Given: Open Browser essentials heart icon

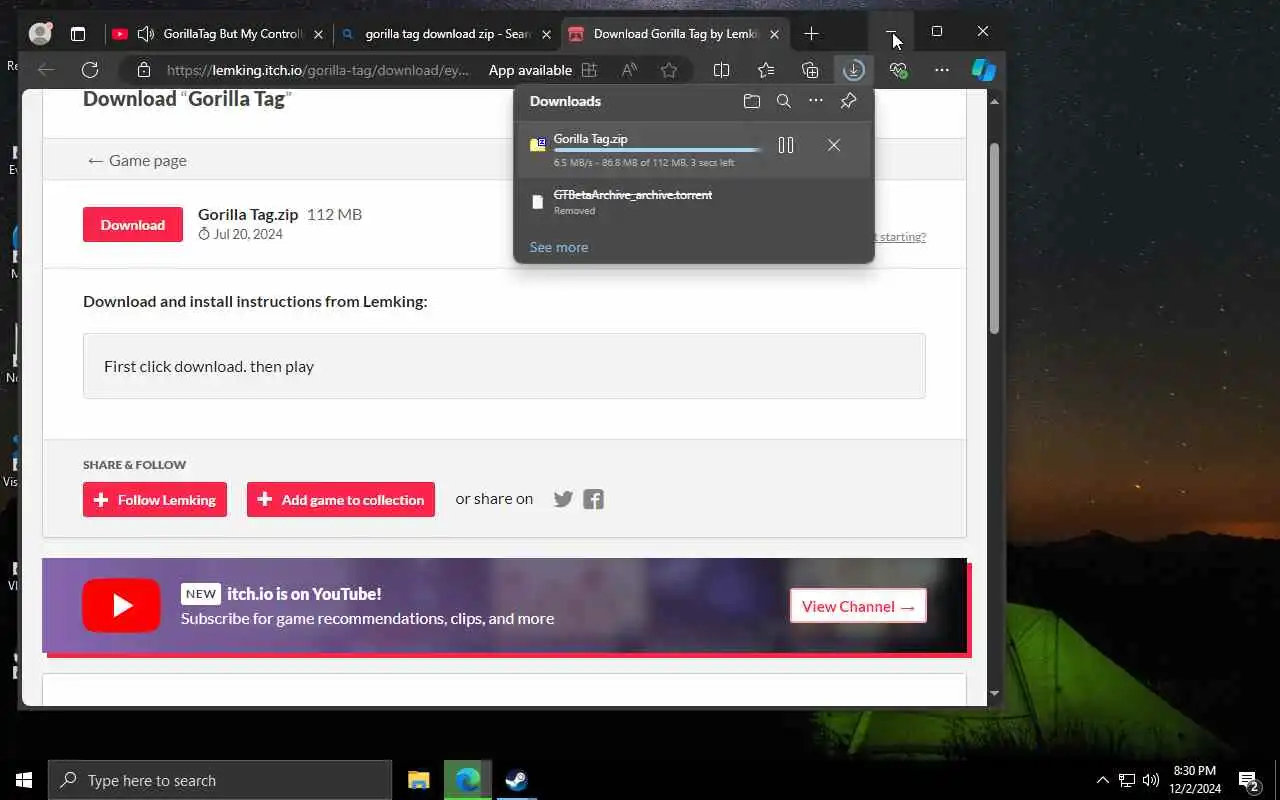Looking at the screenshot, I should point(898,70).
